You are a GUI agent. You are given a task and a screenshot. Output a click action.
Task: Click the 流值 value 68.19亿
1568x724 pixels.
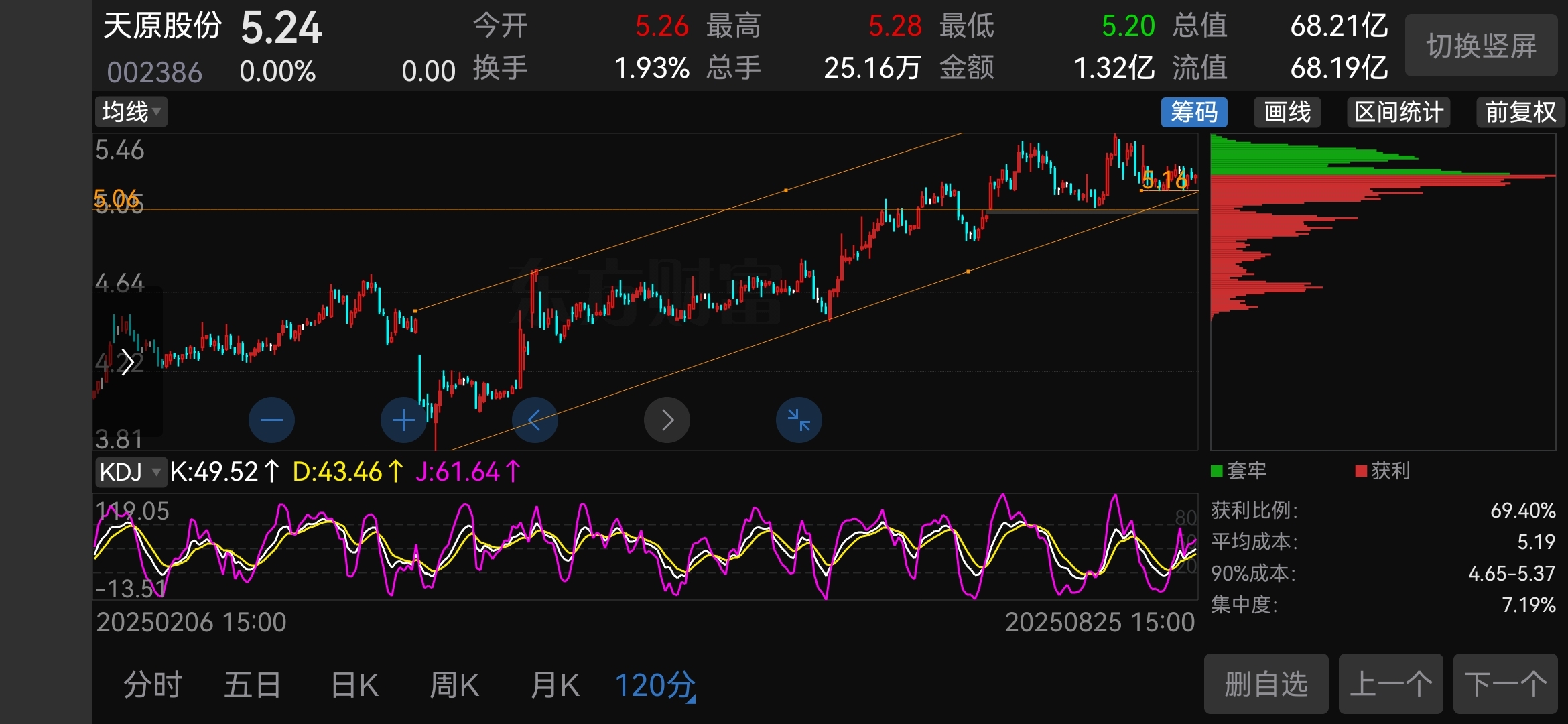(x=1340, y=68)
